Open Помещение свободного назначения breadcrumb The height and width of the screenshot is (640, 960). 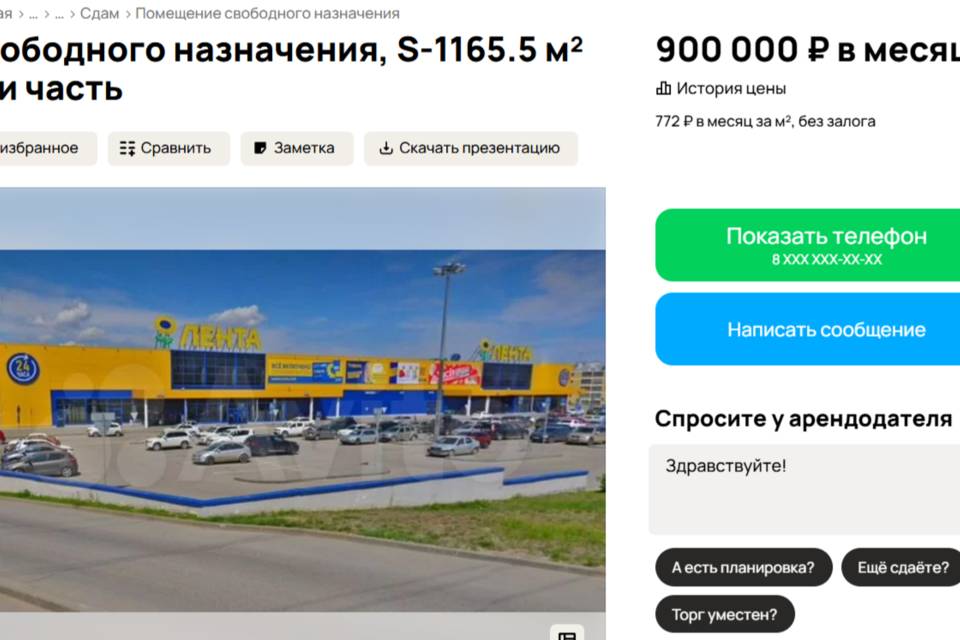pyautogui.click(x=268, y=13)
